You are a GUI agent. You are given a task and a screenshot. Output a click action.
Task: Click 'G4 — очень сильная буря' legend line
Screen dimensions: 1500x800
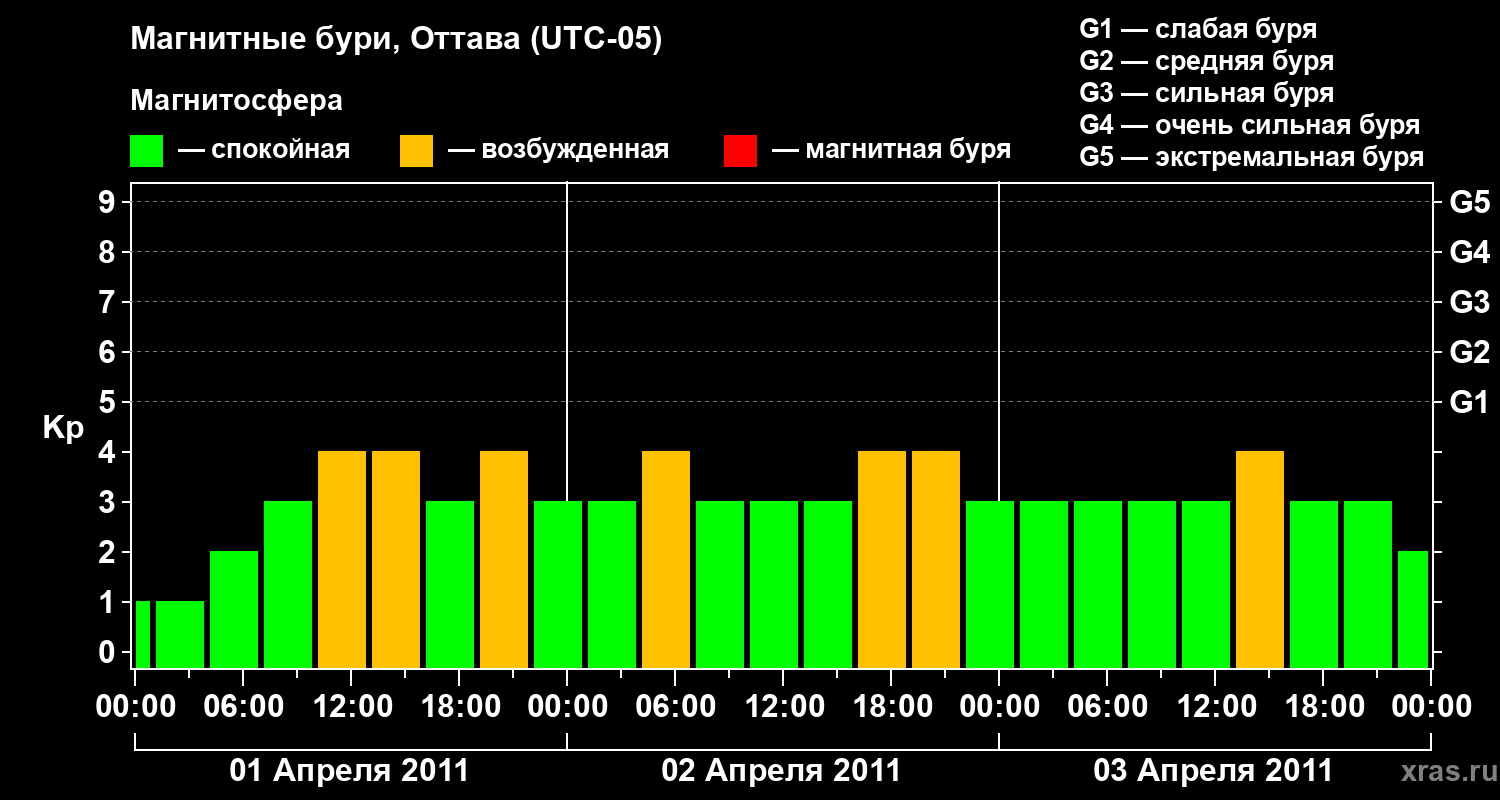click(1250, 125)
